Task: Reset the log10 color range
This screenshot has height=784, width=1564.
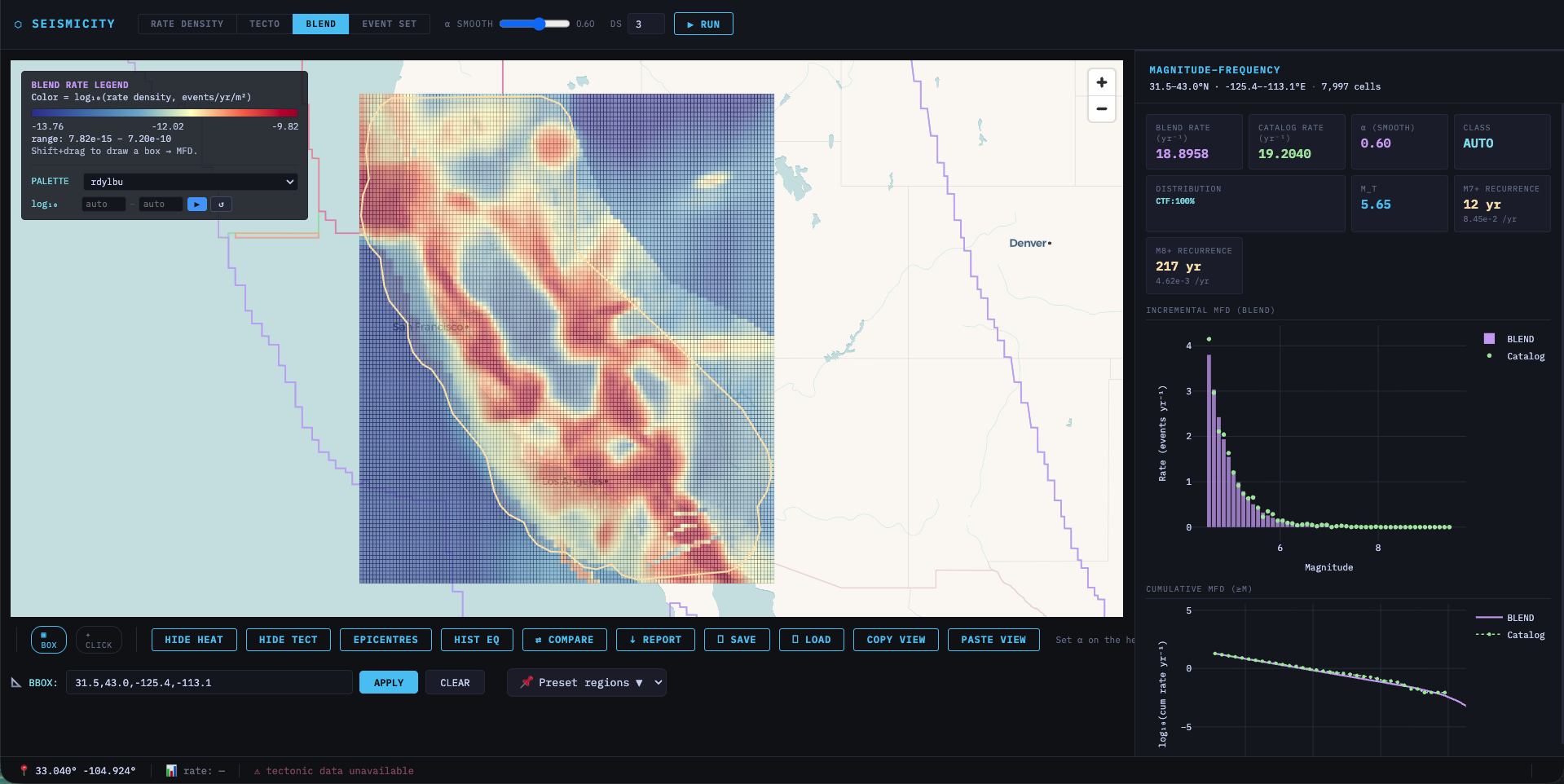Action: click(221, 205)
